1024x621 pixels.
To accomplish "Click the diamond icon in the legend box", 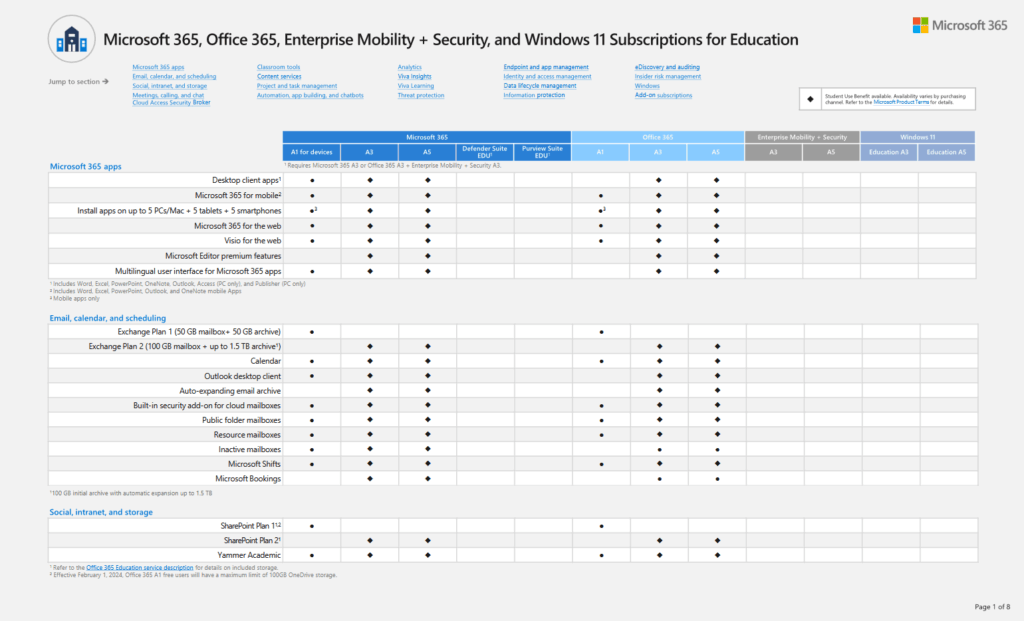I will coord(810,99).
